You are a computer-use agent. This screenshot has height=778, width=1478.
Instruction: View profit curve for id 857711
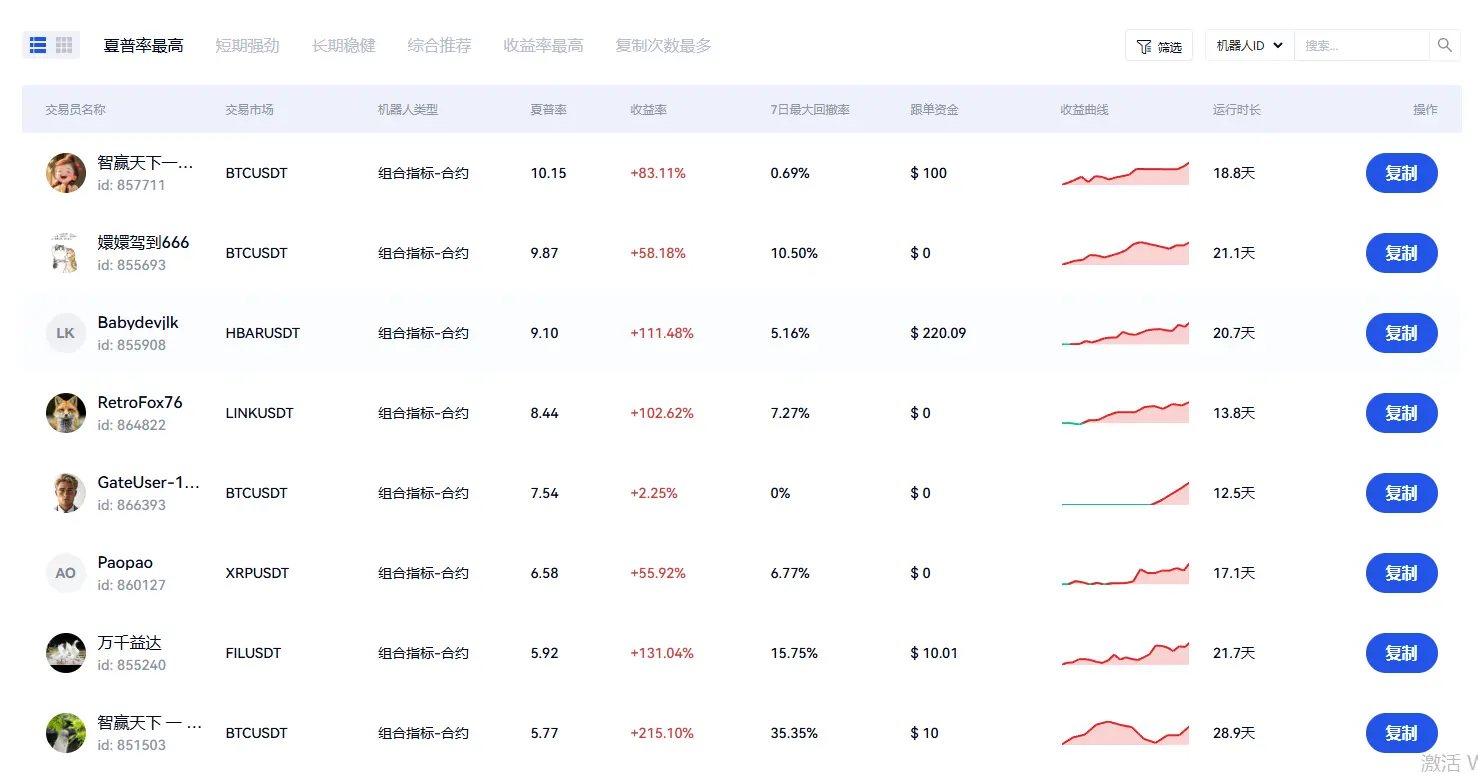1125,173
